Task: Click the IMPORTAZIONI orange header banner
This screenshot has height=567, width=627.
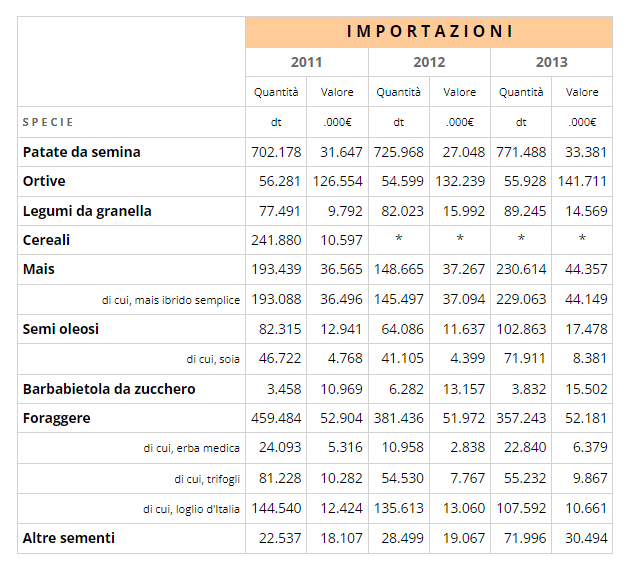Action: [429, 31]
